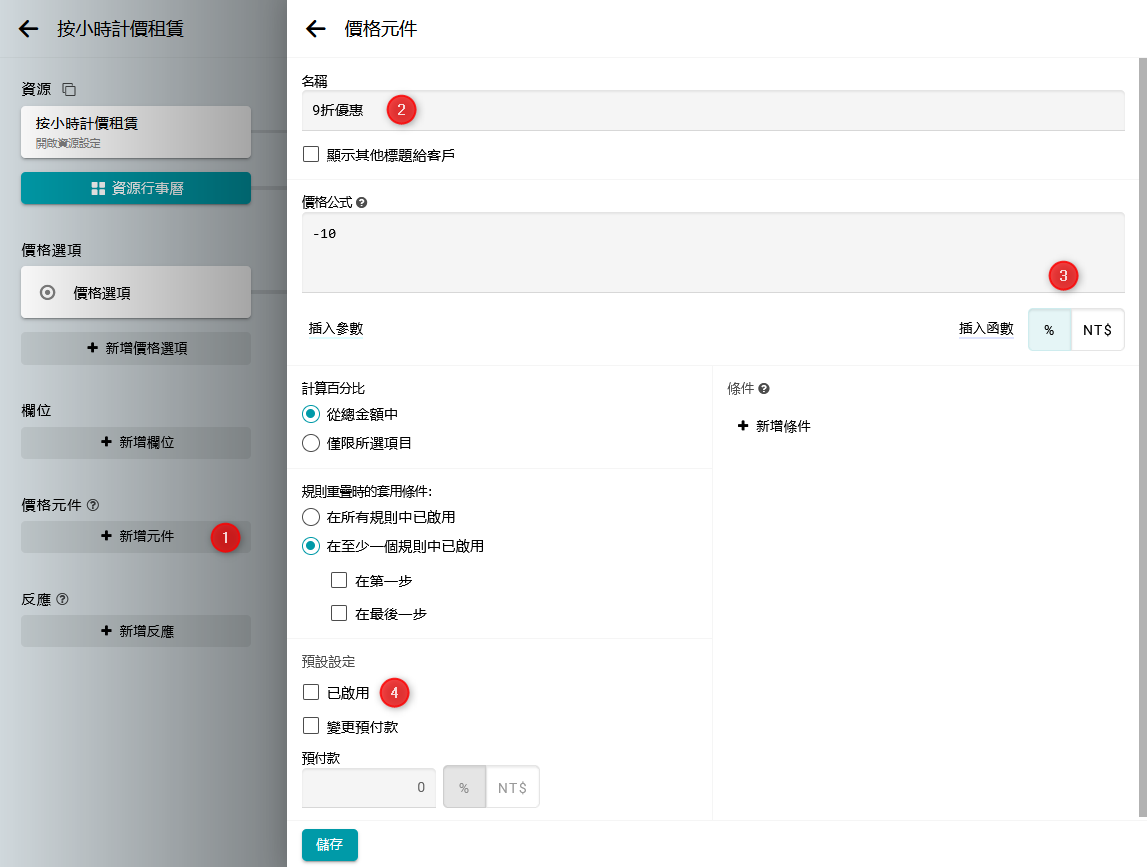
Task: Open the 插入函數 selector
Action: click(x=985, y=329)
